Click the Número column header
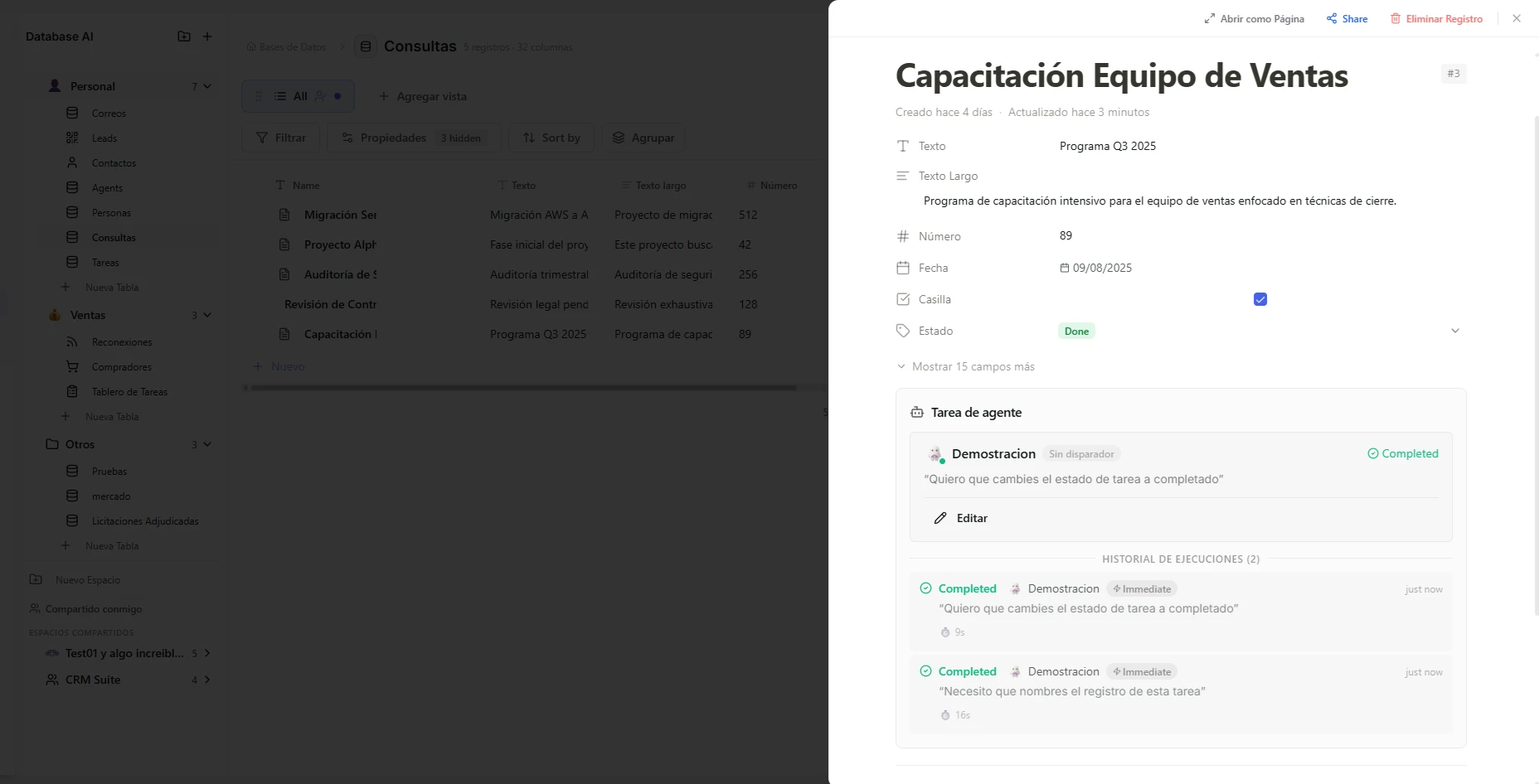This screenshot has height=784, width=1539. 771,186
